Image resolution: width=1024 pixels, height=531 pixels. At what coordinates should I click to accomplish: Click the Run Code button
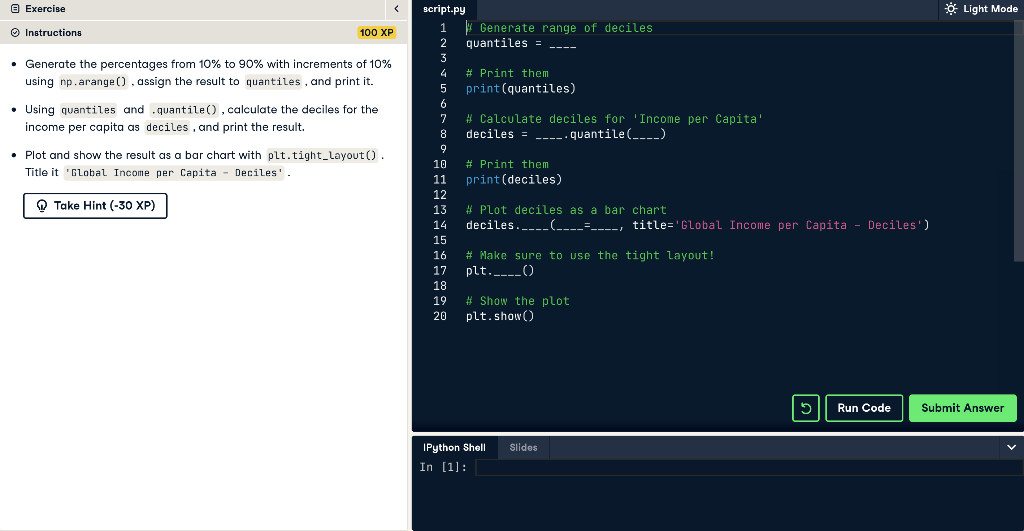pyautogui.click(x=864, y=408)
